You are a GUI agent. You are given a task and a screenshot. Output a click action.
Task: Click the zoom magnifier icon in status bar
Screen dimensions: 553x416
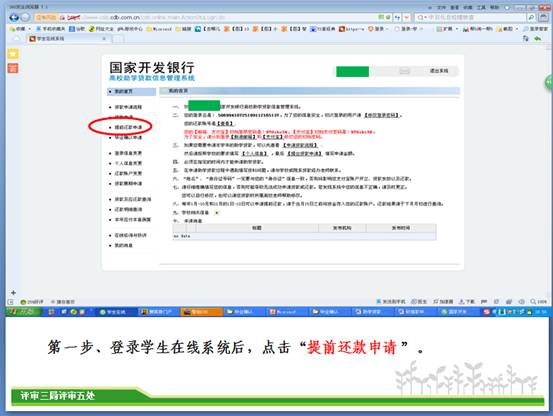point(533,301)
